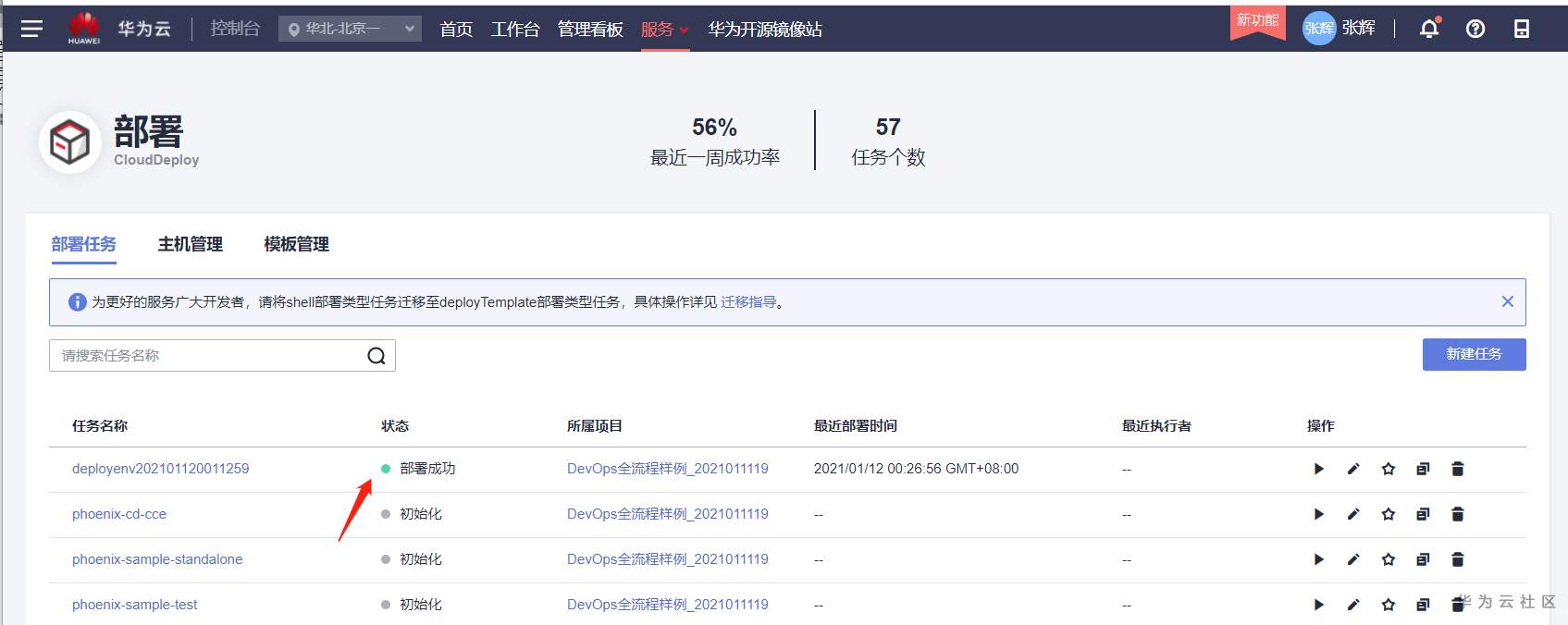Edit the phoenix-sample-test task
The height and width of the screenshot is (625, 1568).
pos(1353,605)
